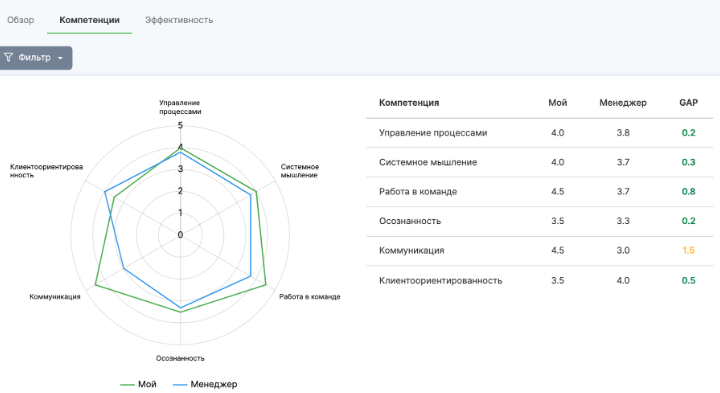720x393 pixels.
Task: Select the Коммуникация row in the table
Action: 540,251
